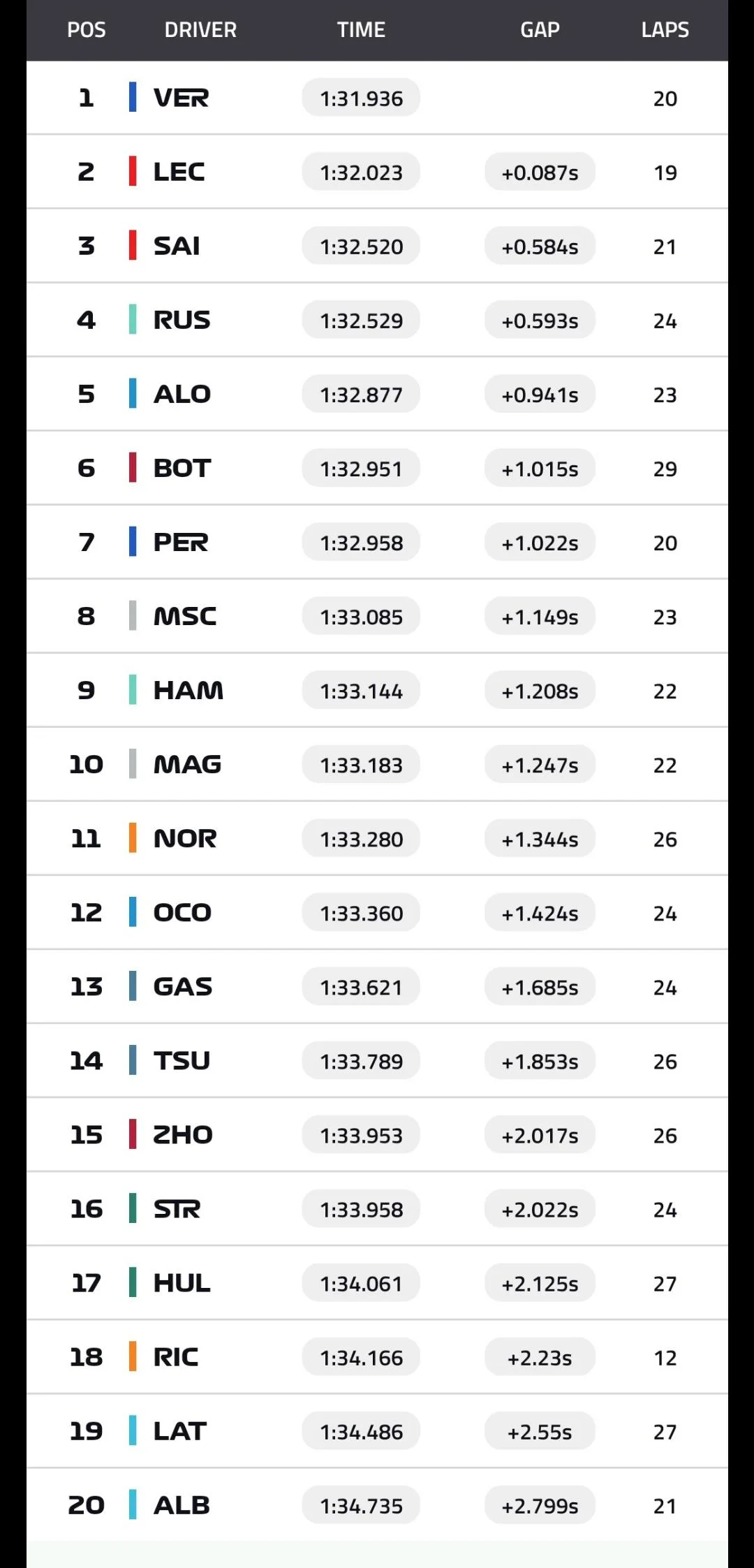Screen dimensions: 754x1568
Task: Click the POS column header
Action: [x=87, y=30]
